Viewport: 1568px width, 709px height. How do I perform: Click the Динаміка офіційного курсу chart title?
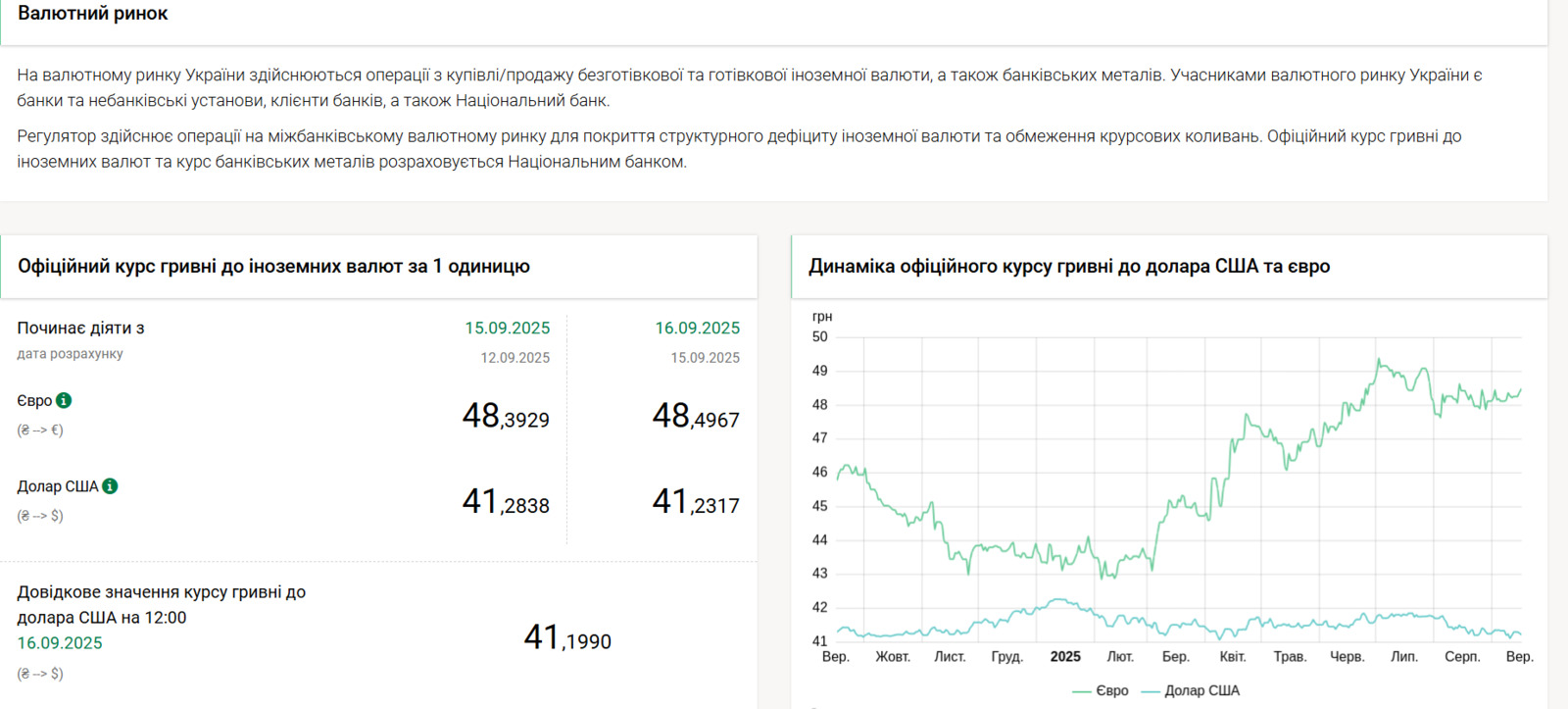[x=1068, y=266]
